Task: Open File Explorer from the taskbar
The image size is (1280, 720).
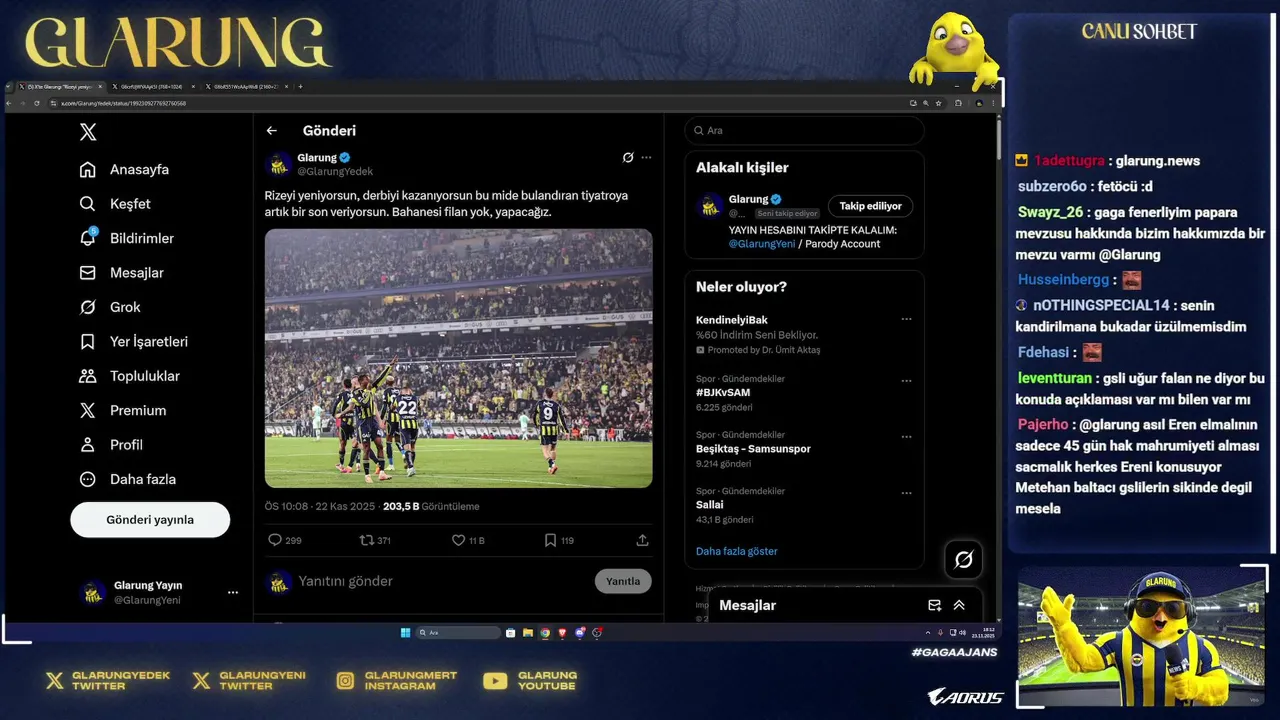Action: pyautogui.click(x=527, y=633)
